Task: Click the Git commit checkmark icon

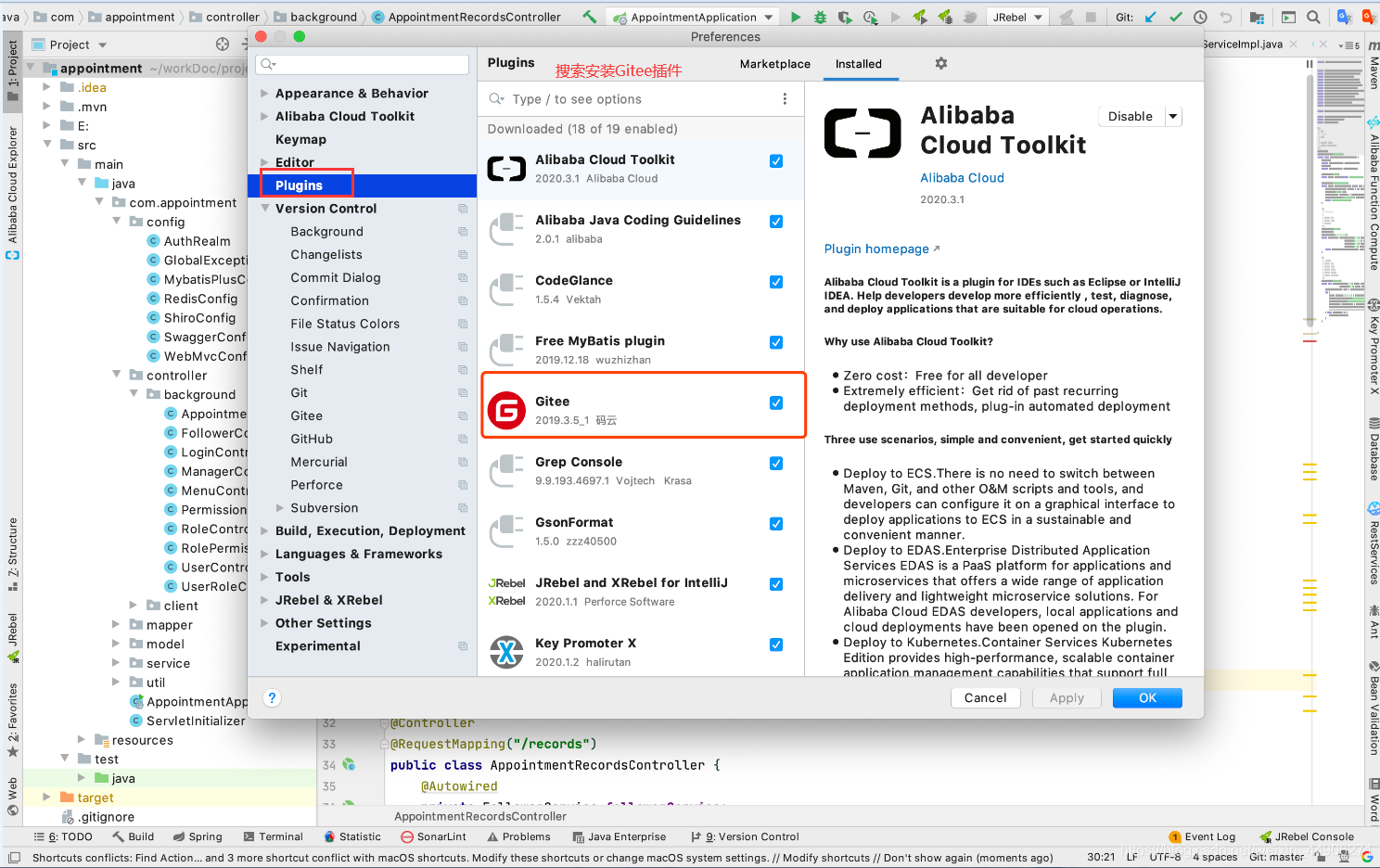Action: (x=1175, y=17)
